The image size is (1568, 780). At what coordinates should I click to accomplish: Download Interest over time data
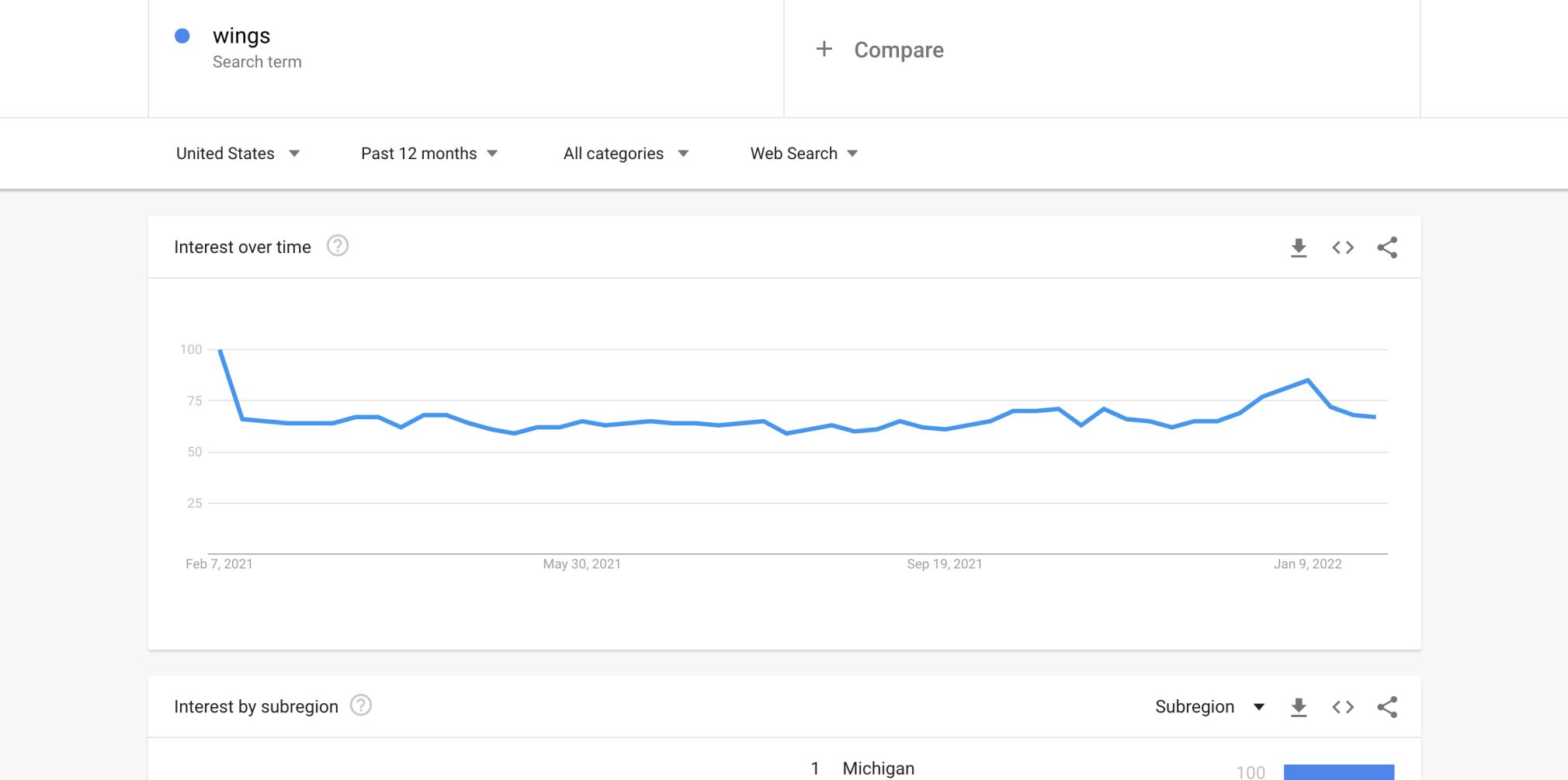point(1299,248)
